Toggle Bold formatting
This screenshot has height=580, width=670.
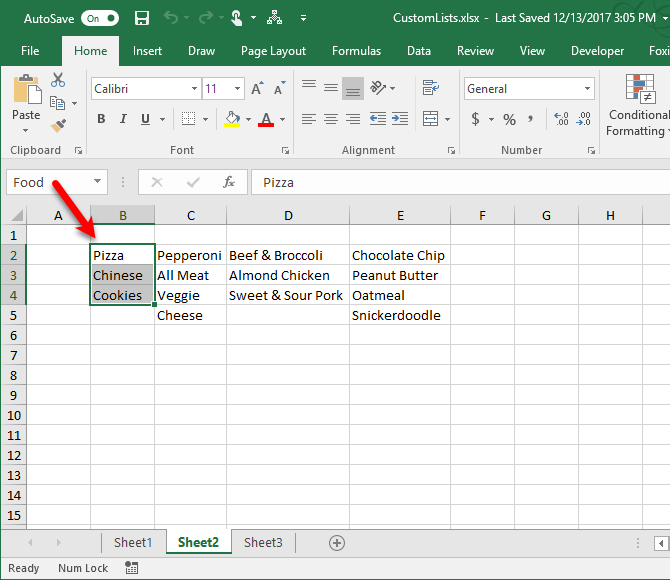coord(101,119)
